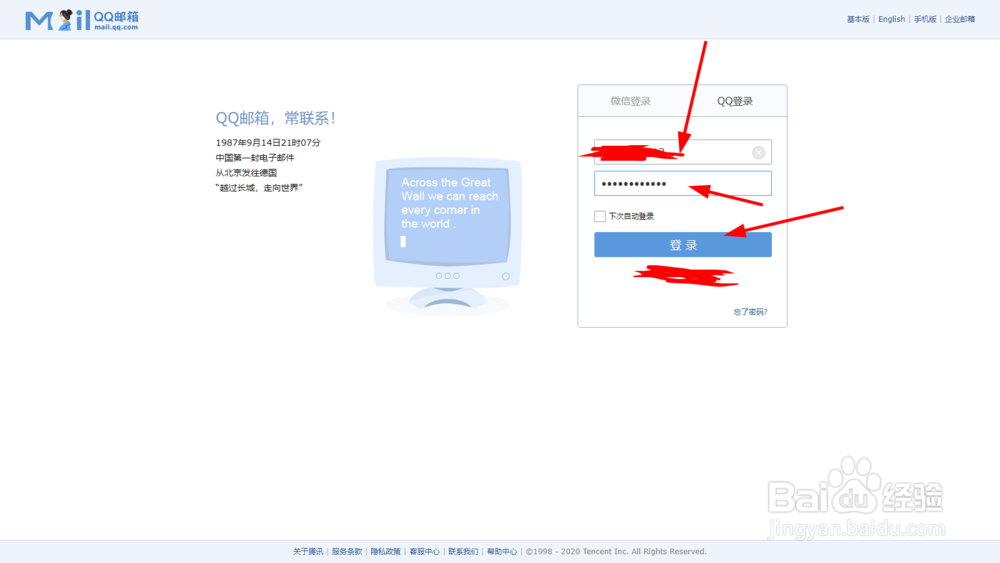
Task: Open the 企业邮箱 link
Action: pyautogui.click(x=960, y=19)
